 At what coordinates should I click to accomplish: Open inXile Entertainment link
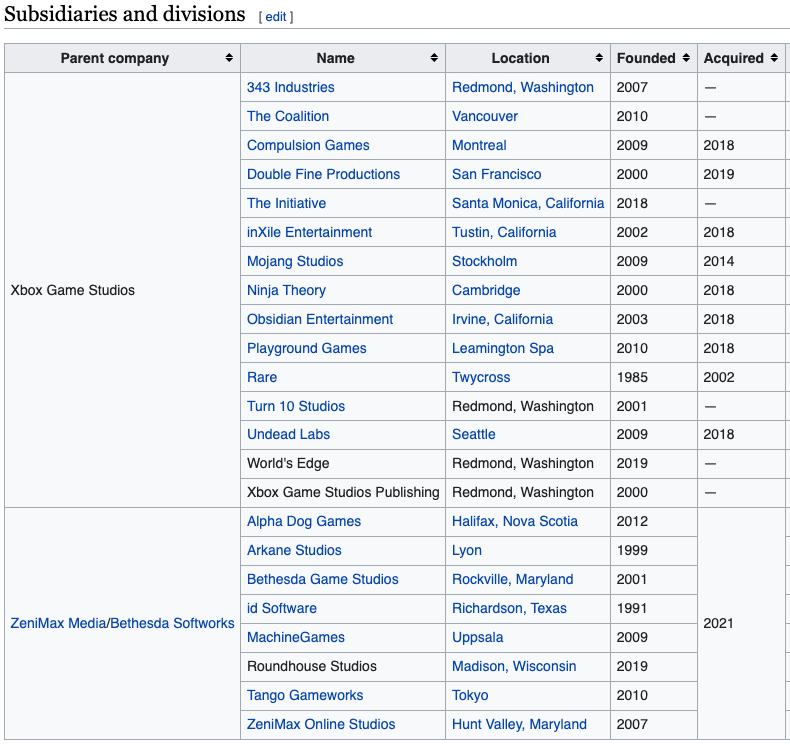coord(309,232)
